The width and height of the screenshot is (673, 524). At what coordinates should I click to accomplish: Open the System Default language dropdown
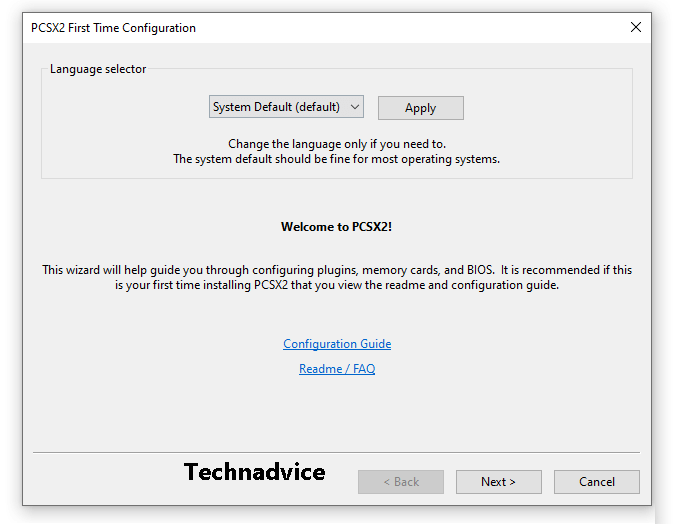(286, 107)
